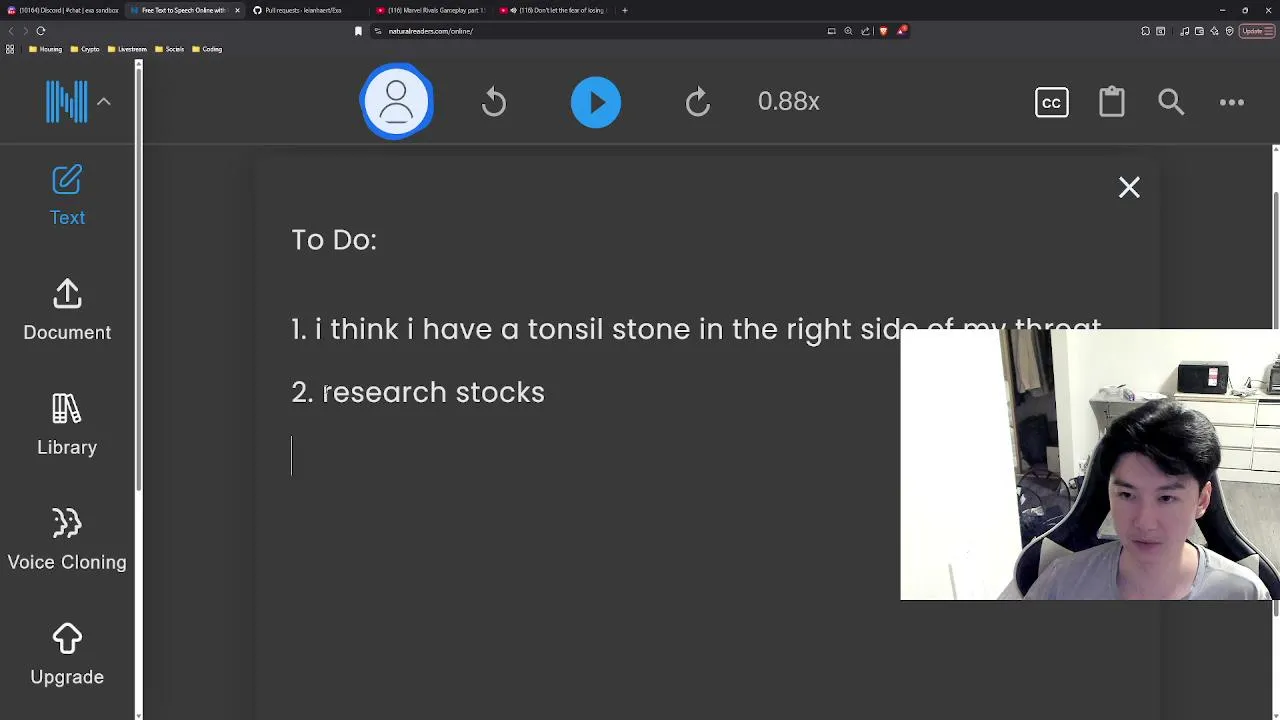
Task: Click the rewind backward icon
Action: [x=494, y=102]
